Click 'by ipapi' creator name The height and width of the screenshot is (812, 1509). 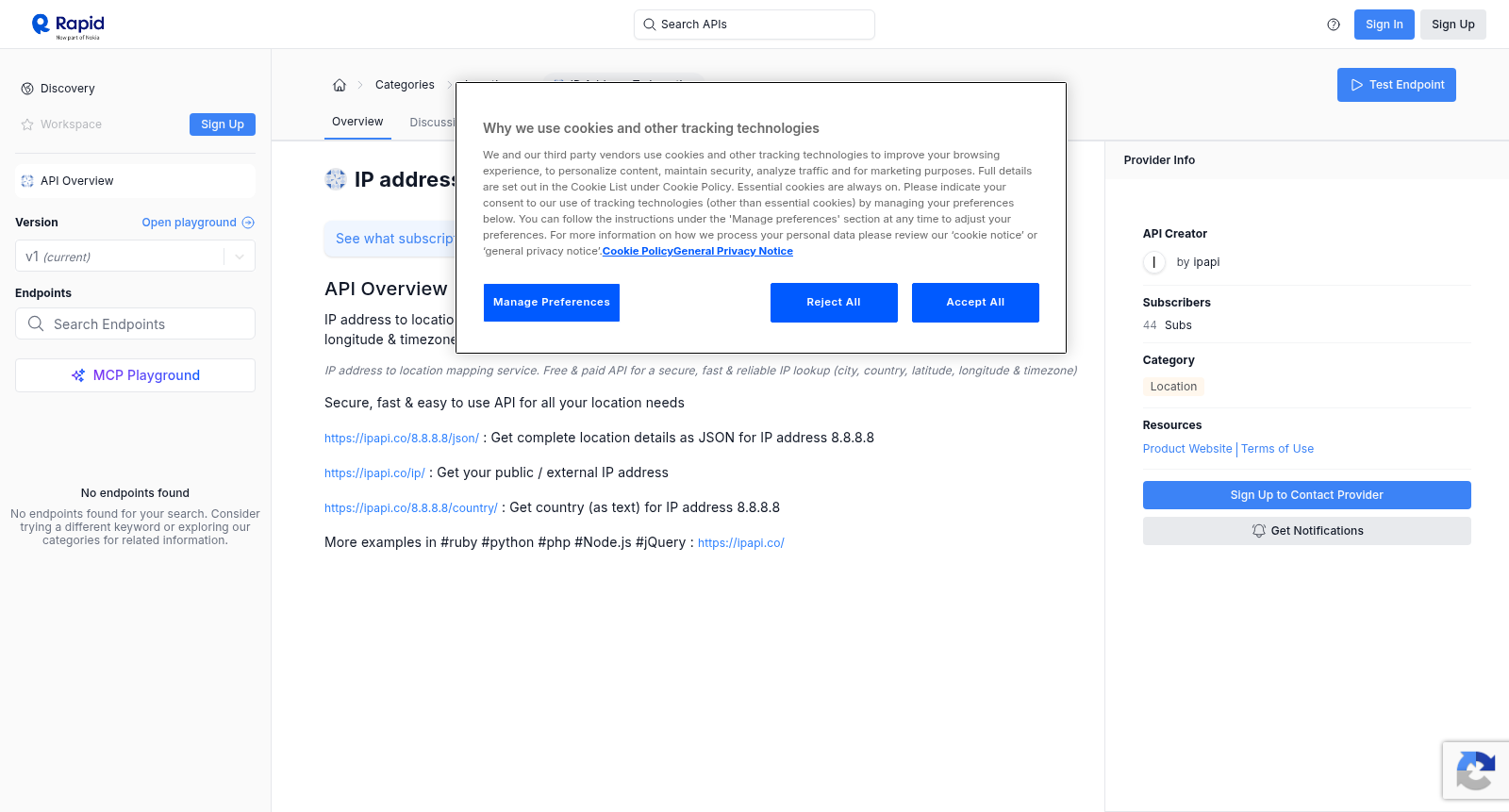(x=1198, y=262)
